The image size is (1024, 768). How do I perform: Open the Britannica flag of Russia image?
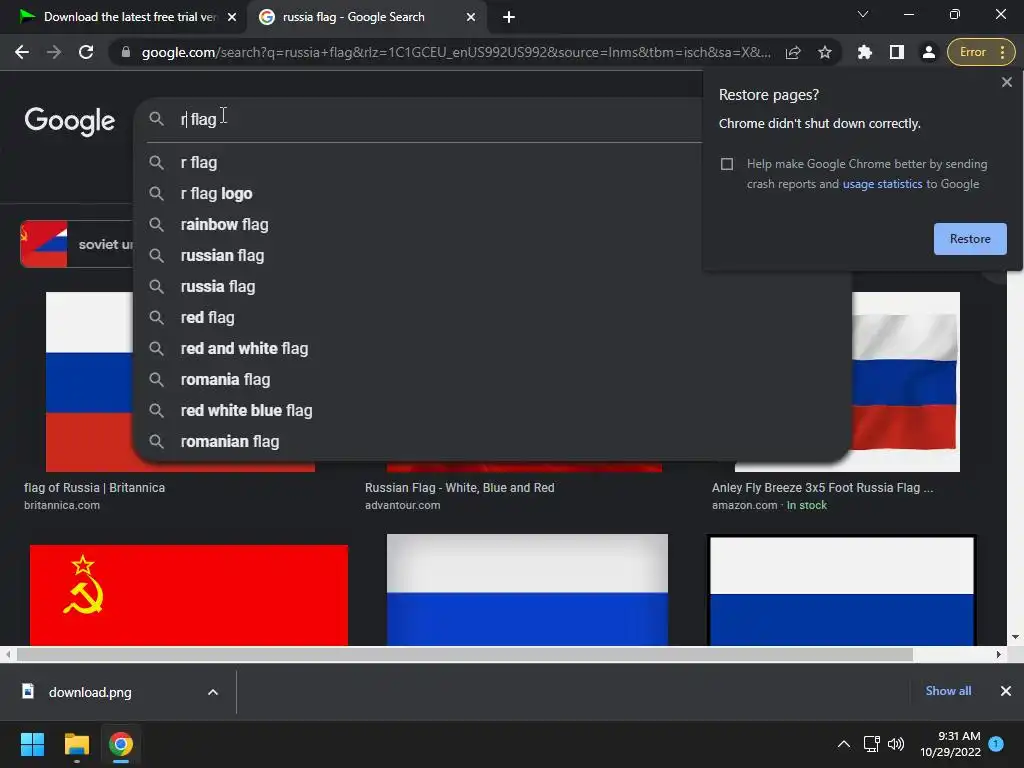click(89, 382)
